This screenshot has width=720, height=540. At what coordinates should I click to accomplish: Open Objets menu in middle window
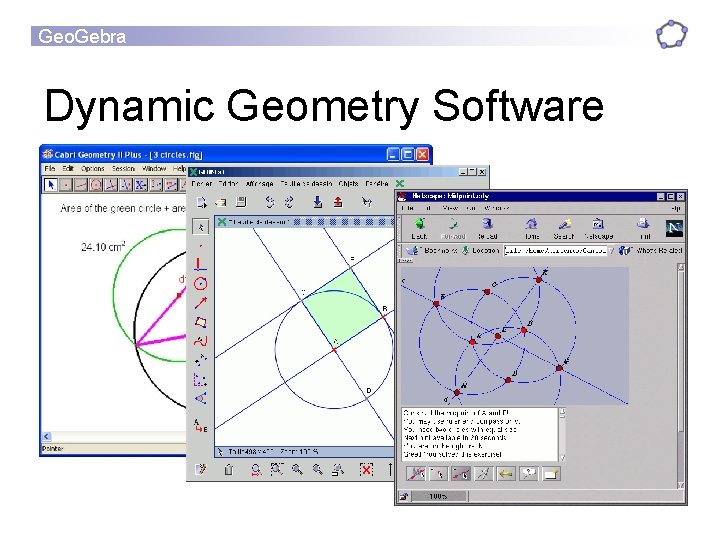[x=348, y=184]
